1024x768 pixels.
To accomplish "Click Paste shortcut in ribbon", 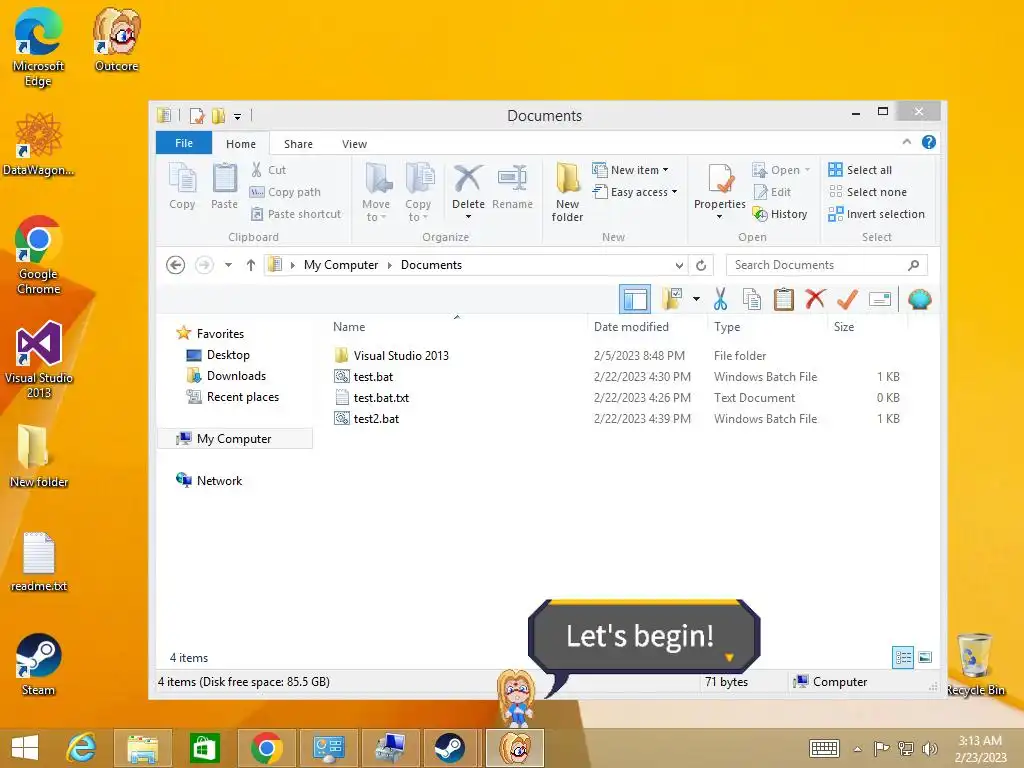I will click(x=296, y=214).
